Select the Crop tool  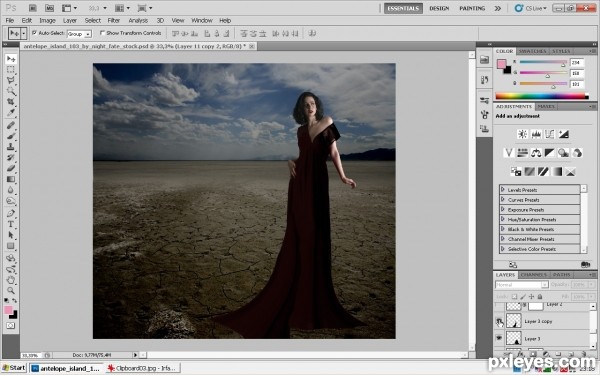click(11, 102)
